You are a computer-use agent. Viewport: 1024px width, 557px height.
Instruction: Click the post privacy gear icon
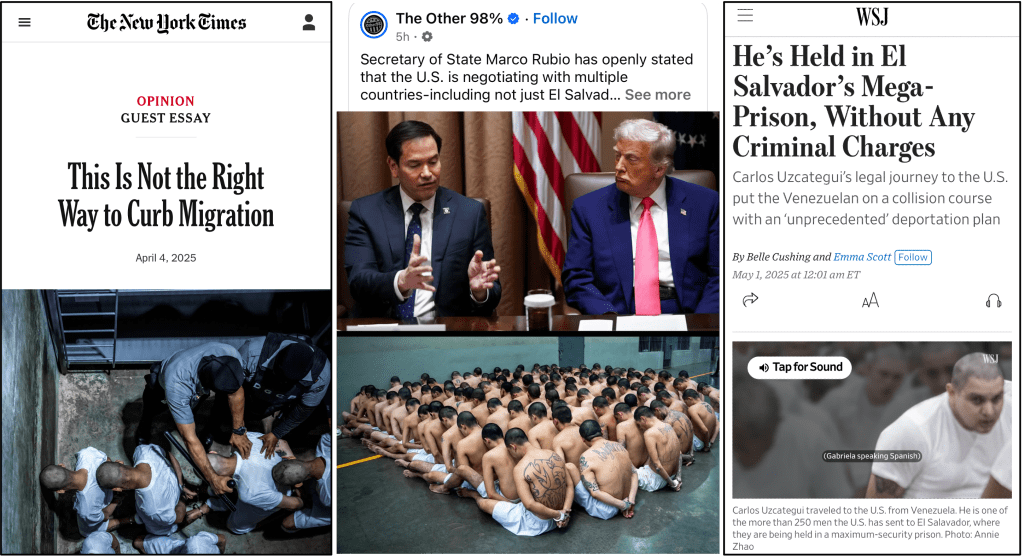[427, 37]
